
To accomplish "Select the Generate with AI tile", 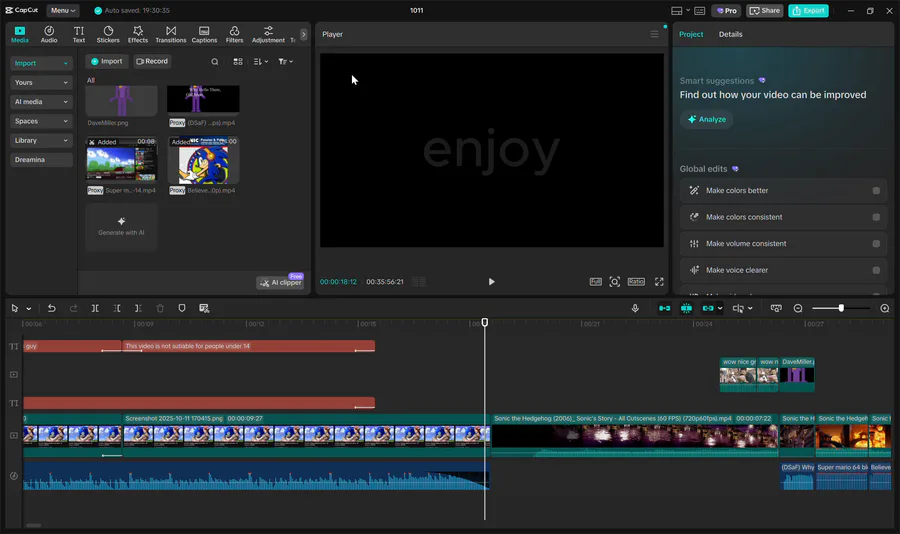I will click(121, 226).
